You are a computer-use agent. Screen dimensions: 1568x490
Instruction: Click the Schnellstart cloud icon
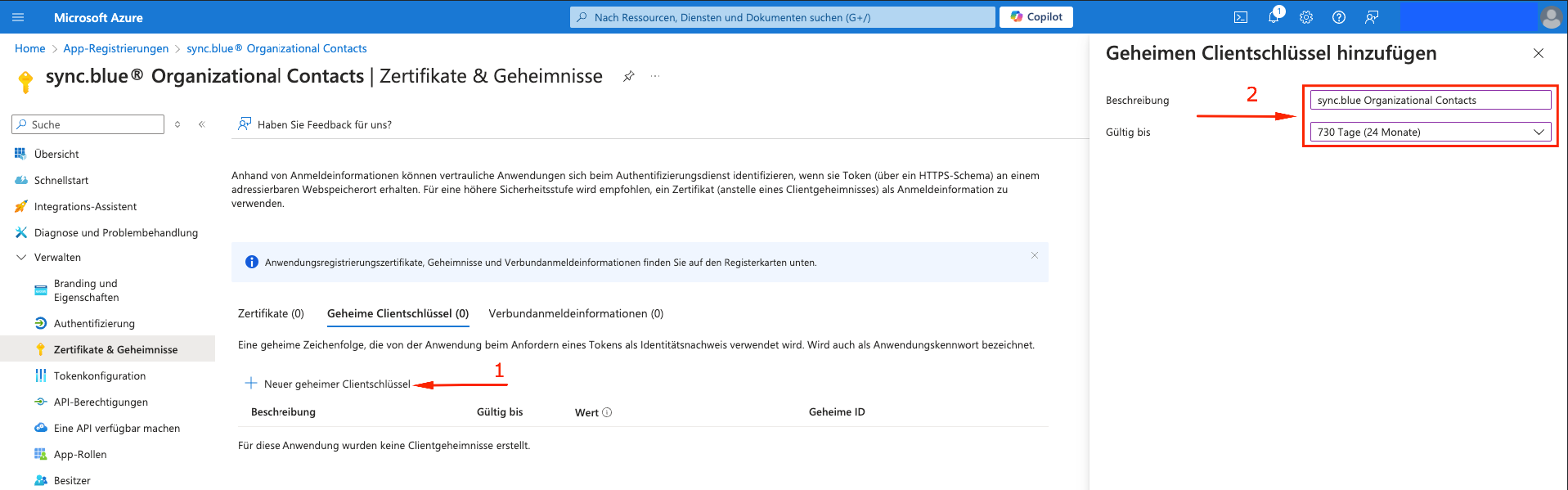point(20,180)
